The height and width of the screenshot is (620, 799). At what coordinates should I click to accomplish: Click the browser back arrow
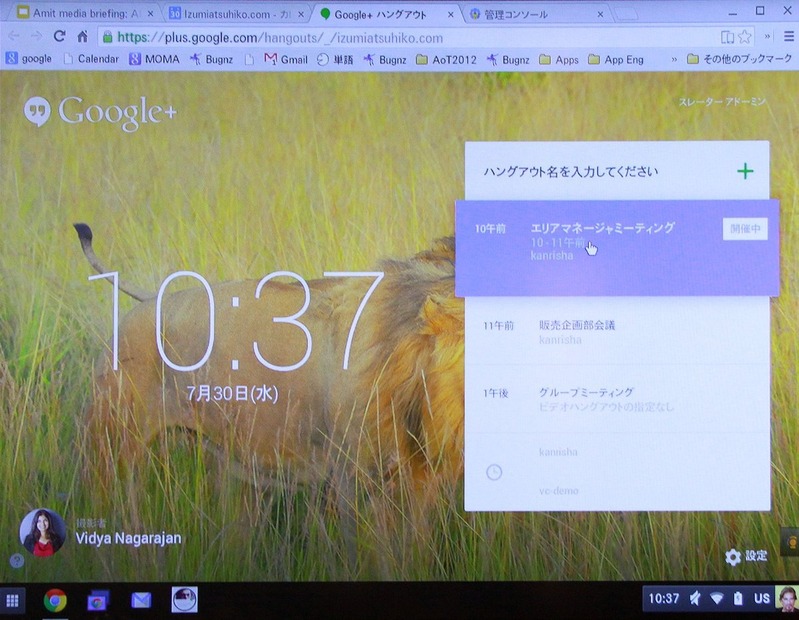(14, 36)
